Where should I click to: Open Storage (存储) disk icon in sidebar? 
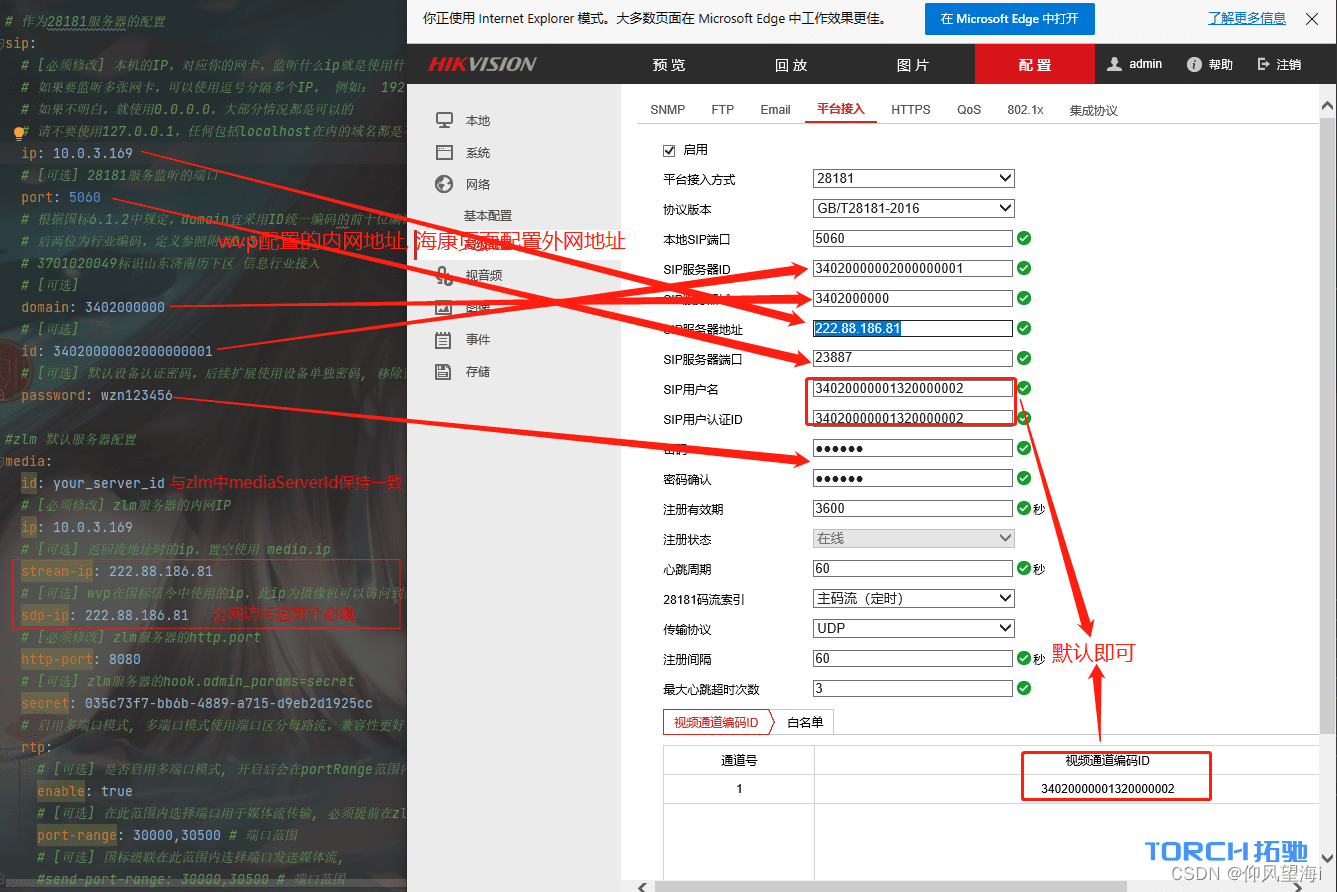(x=445, y=372)
